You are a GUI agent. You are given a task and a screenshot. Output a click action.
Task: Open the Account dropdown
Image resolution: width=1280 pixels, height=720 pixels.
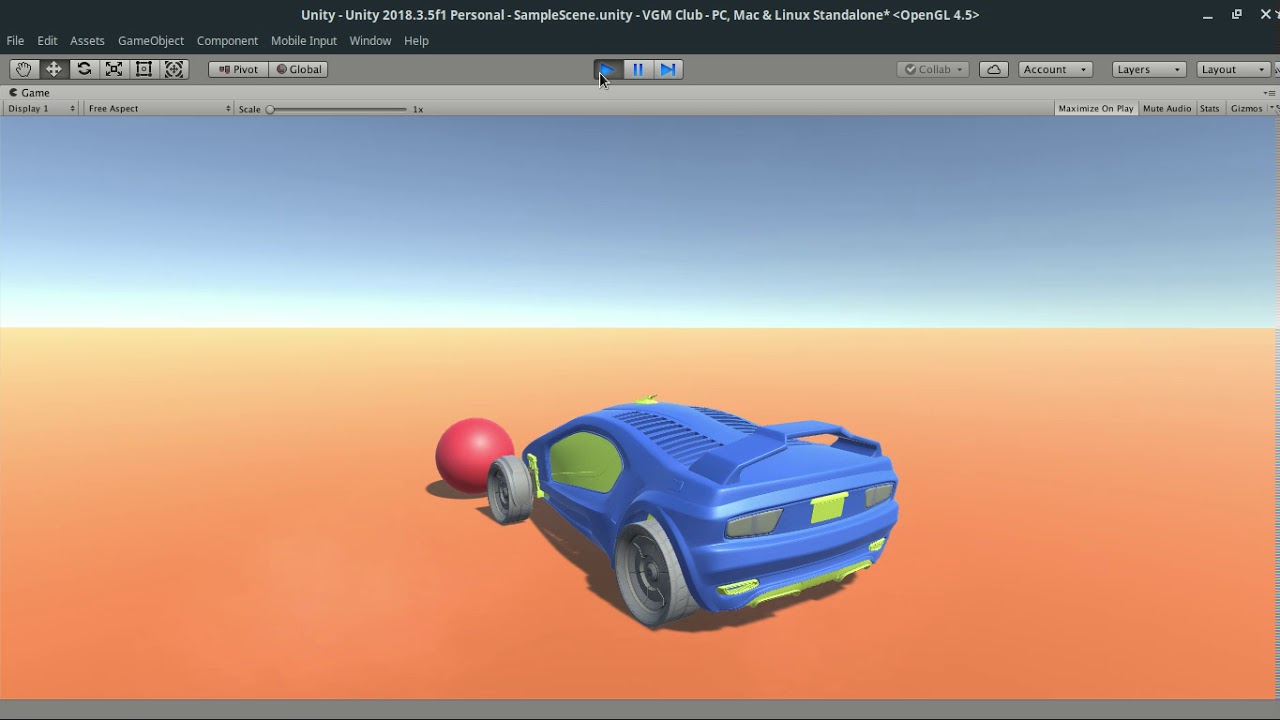[x=1055, y=69]
